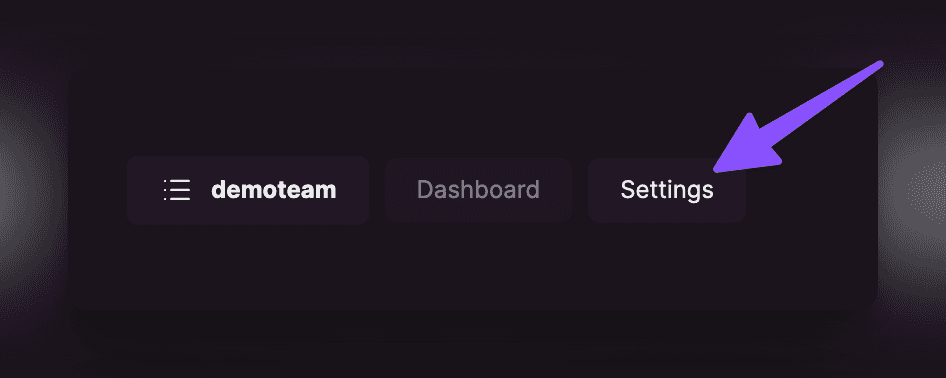Click the bold demoteam text

click(x=273, y=190)
